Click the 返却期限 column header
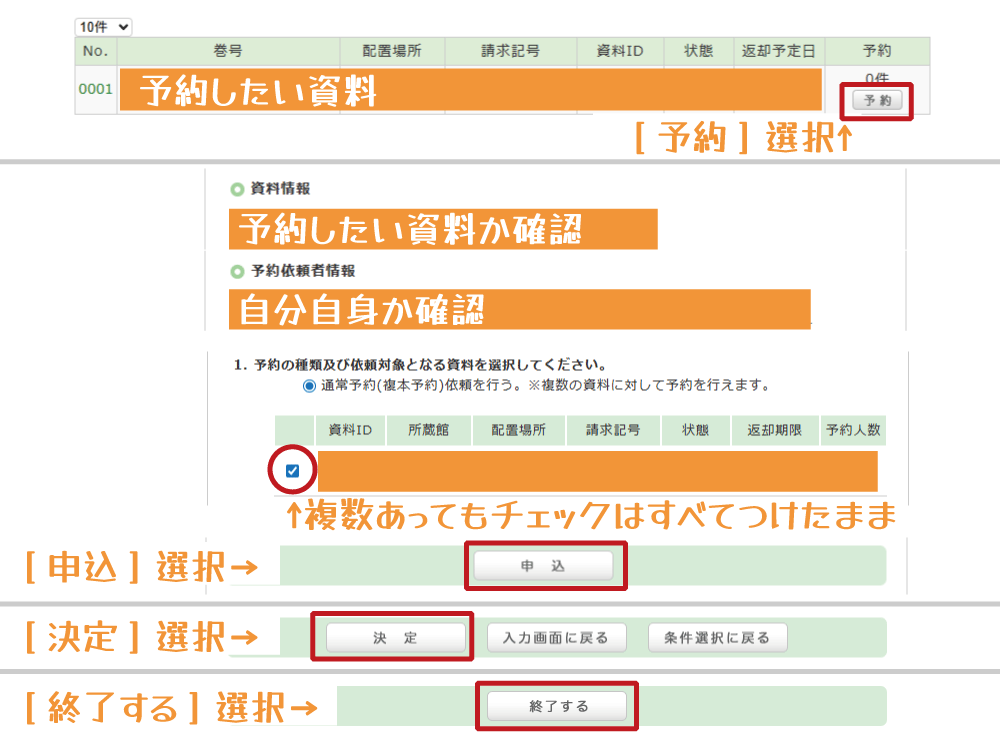 click(x=775, y=431)
